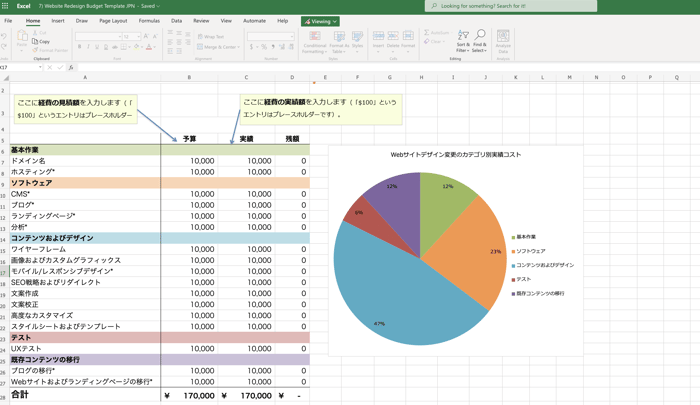Click the Analyze Data button

coord(503,41)
